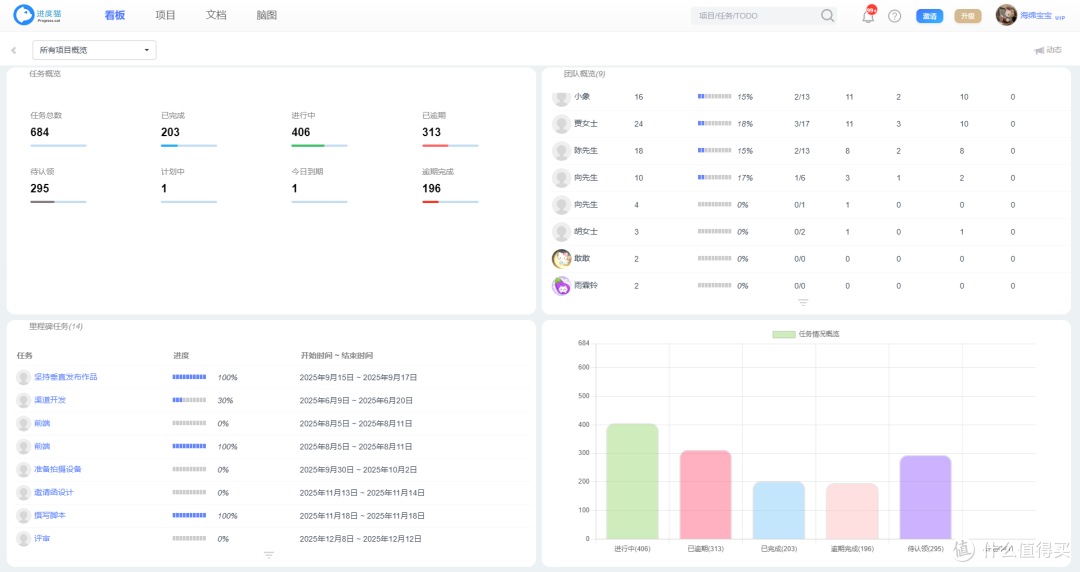The height and width of the screenshot is (572, 1080).
Task: Click 小象's avatar in team overview
Action: [x=561, y=97]
